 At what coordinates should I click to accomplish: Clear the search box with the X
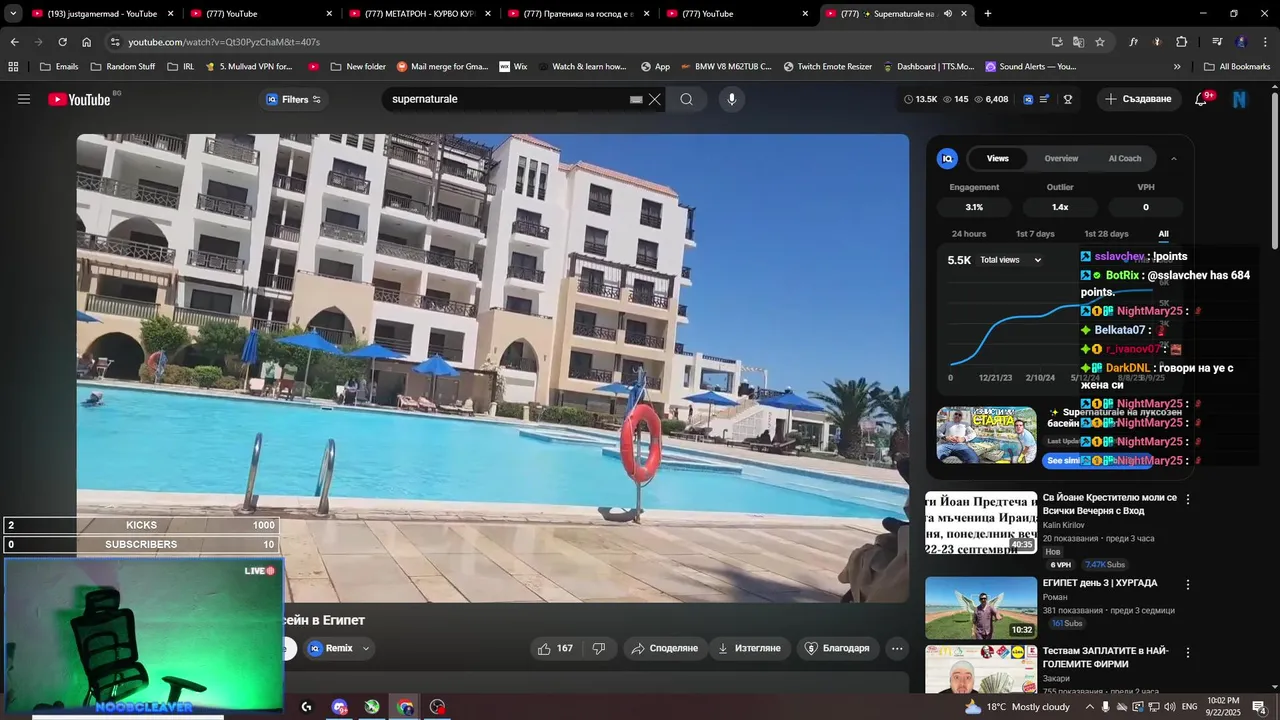(655, 99)
